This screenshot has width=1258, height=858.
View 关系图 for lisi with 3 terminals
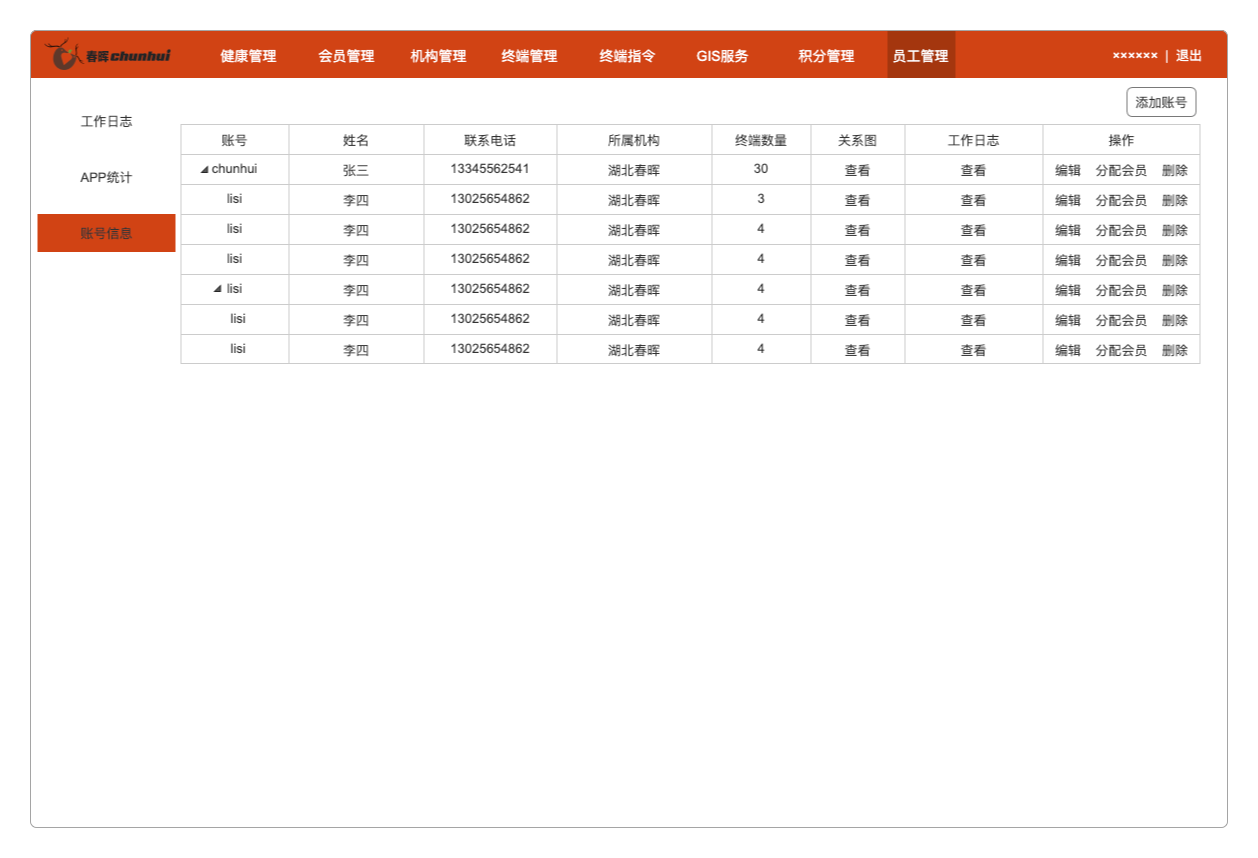857,200
